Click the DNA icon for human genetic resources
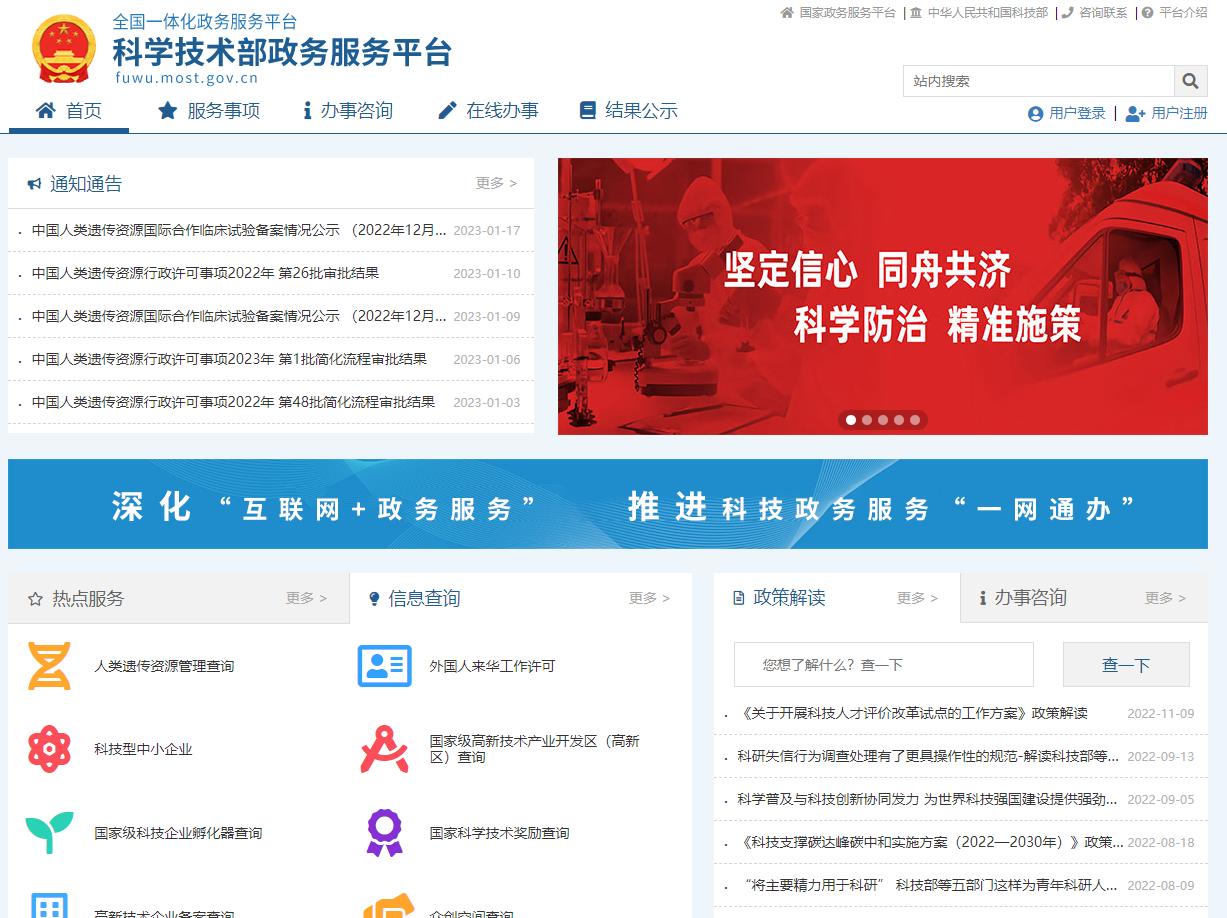Screen dimensions: 1227x918 (49, 666)
